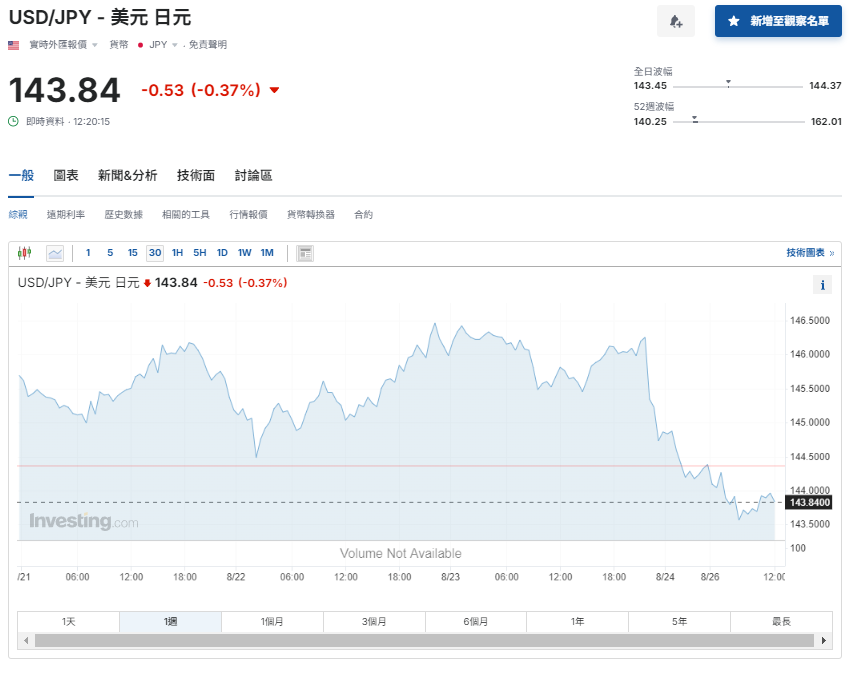The image size is (852, 686).
Task: Switch to the 技術面 tab
Action: [x=195, y=174]
